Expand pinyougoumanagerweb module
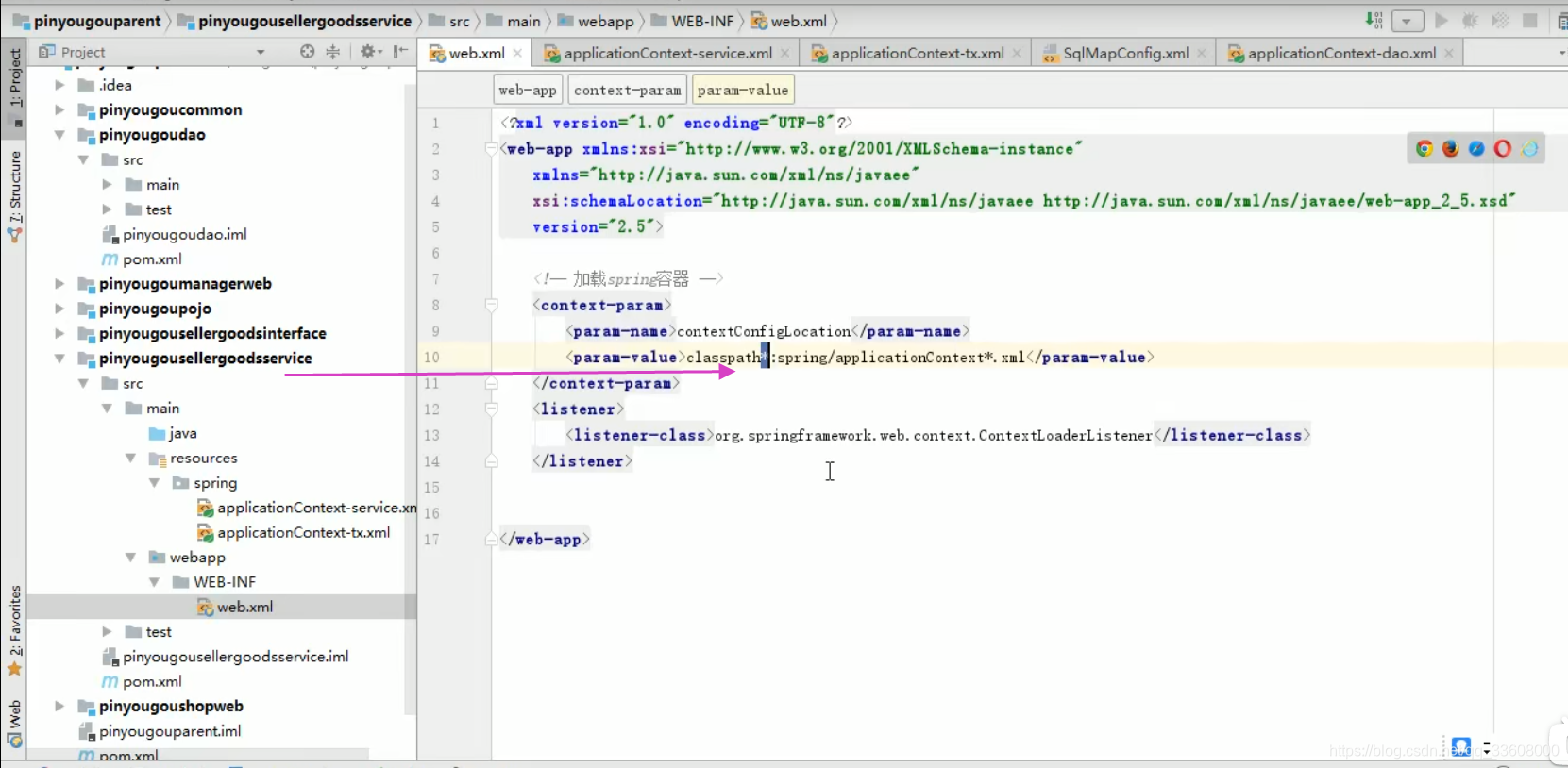This screenshot has width=1568, height=768. [x=59, y=283]
